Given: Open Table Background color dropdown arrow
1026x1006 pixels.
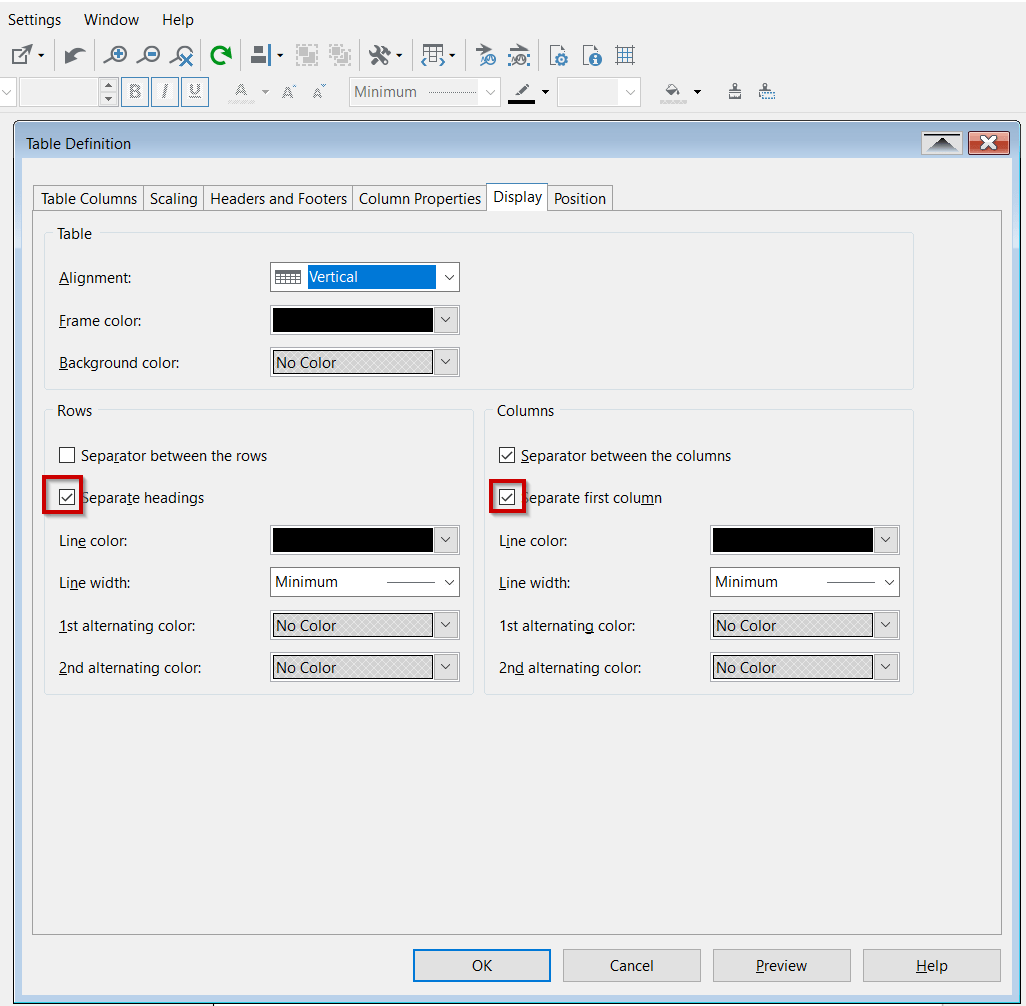Looking at the screenshot, I should [x=446, y=362].
